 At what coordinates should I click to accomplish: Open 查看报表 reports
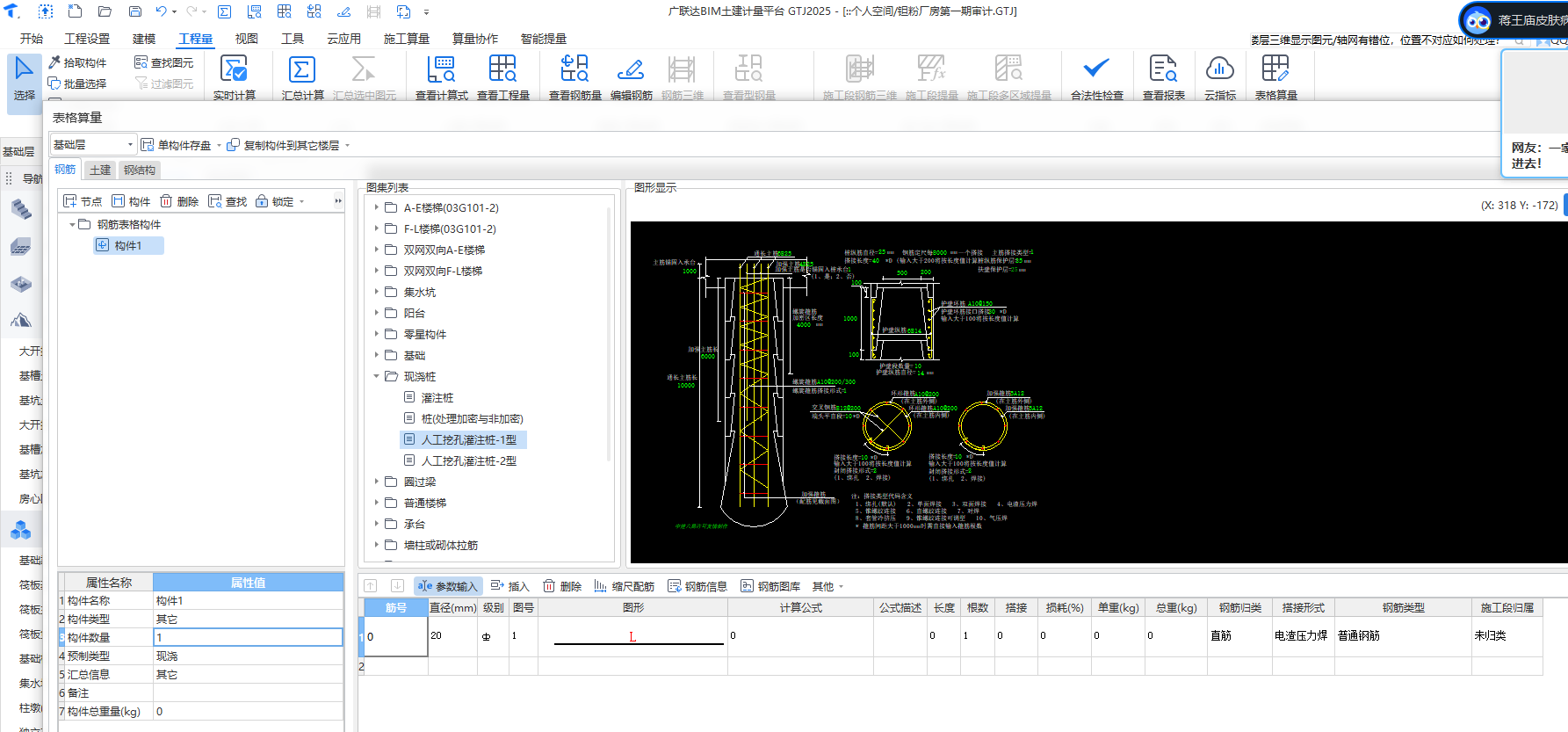pos(1163,77)
